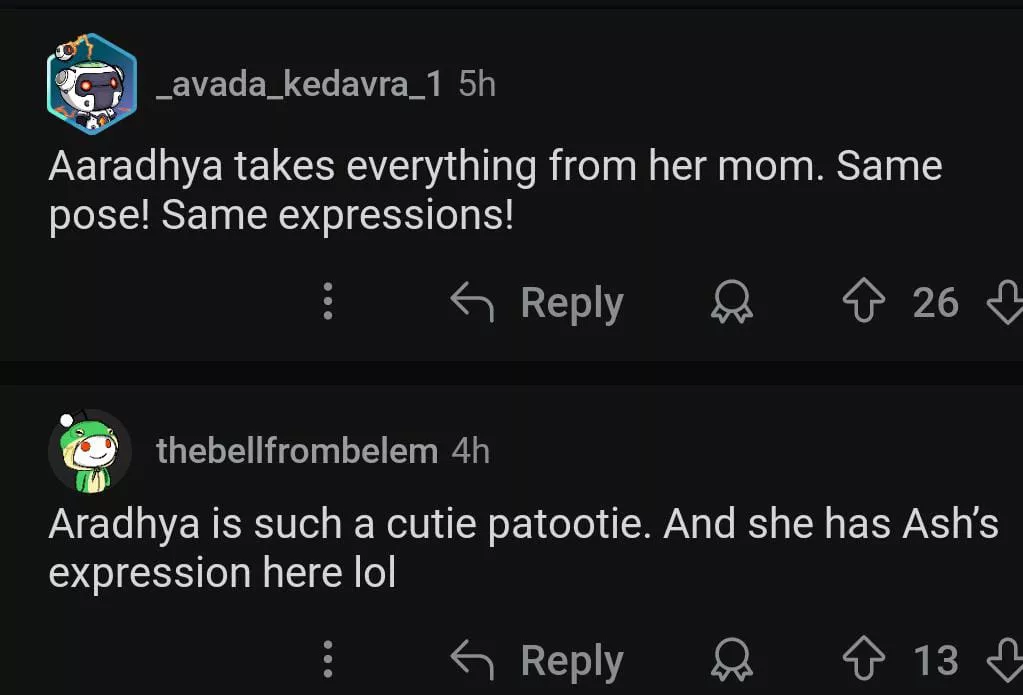Screen dimensions: 1023x695
Task: Give an award to _avada_kedavra_1's comment
Action: (731, 302)
